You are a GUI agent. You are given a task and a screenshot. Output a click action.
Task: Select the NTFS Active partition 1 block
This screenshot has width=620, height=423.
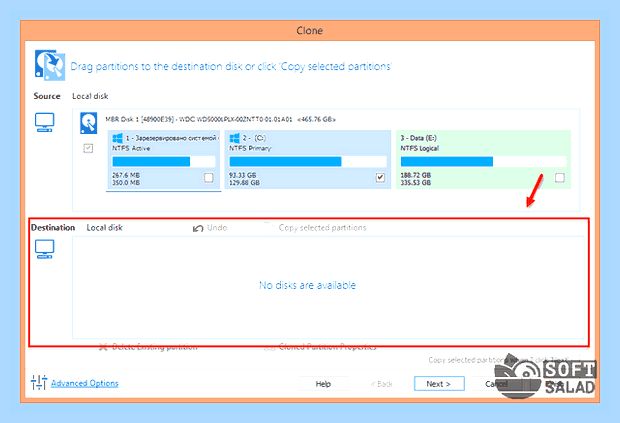pyautogui.click(x=164, y=159)
